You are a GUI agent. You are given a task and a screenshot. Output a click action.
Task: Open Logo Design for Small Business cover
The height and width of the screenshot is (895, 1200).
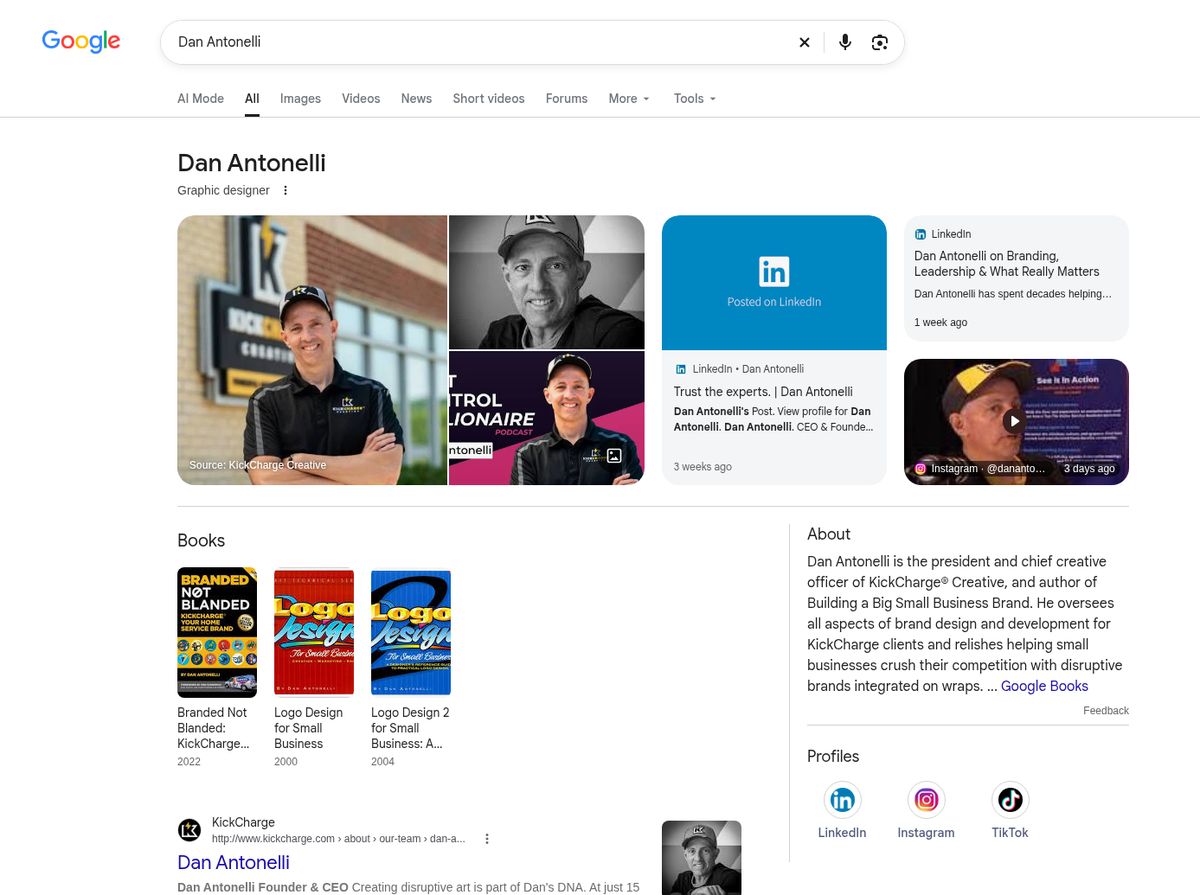(314, 632)
